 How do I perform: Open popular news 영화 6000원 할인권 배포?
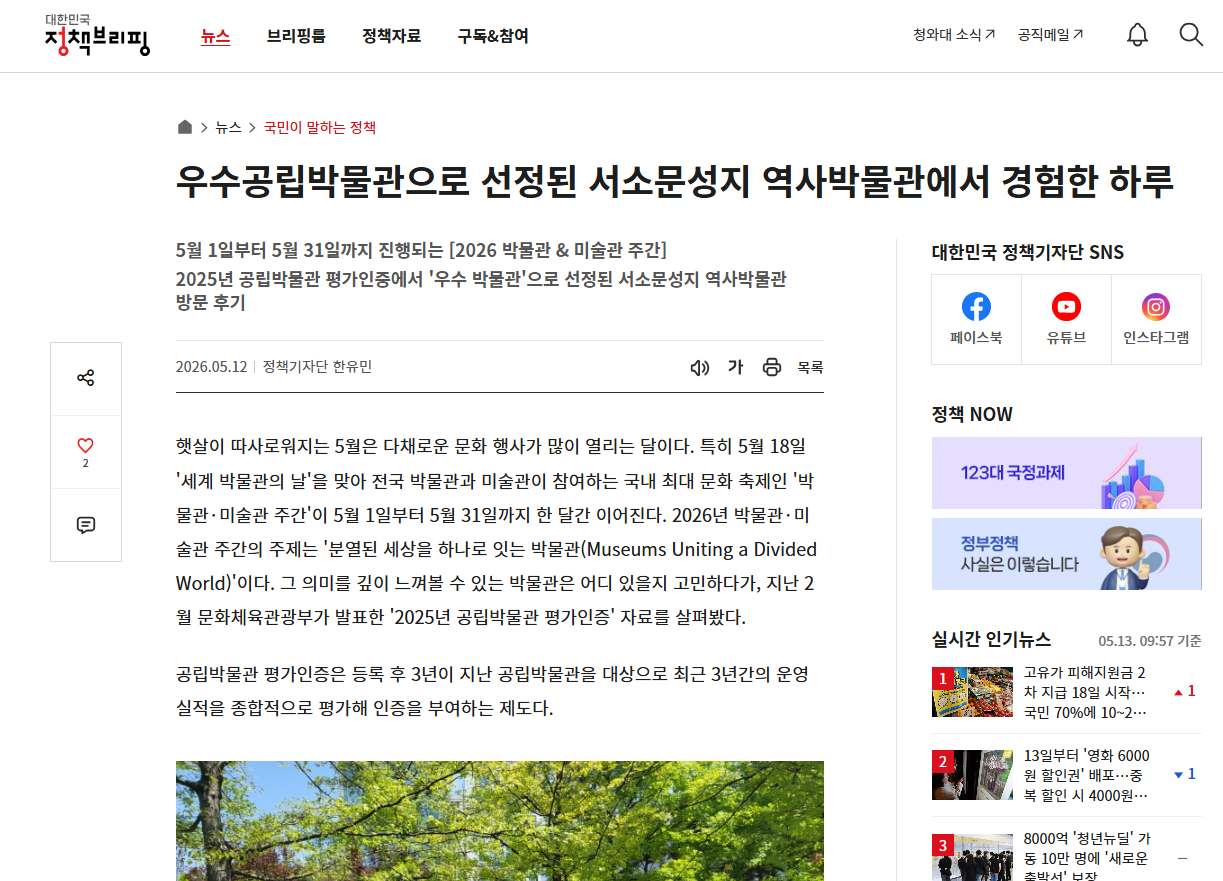[1087, 775]
